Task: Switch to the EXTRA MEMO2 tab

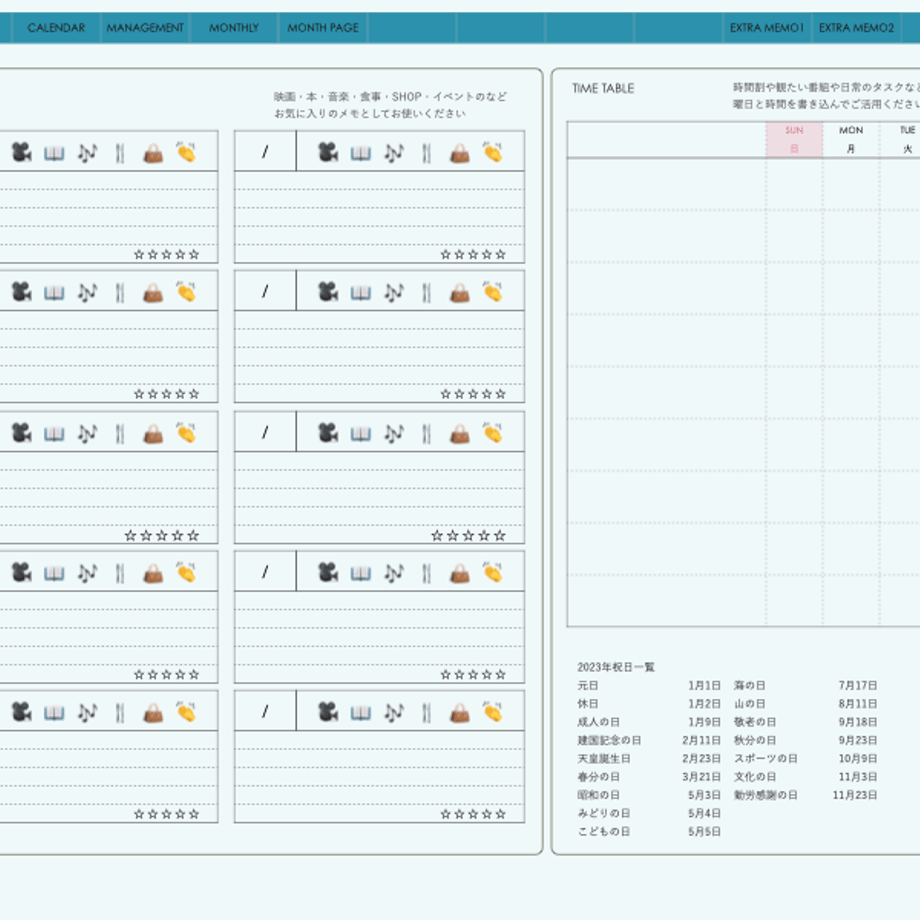Action: 856,28
